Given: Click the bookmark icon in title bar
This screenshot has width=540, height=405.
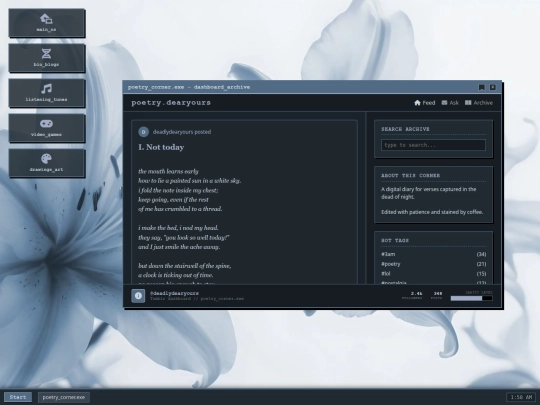Looking at the screenshot, I should pyautogui.click(x=482, y=87).
